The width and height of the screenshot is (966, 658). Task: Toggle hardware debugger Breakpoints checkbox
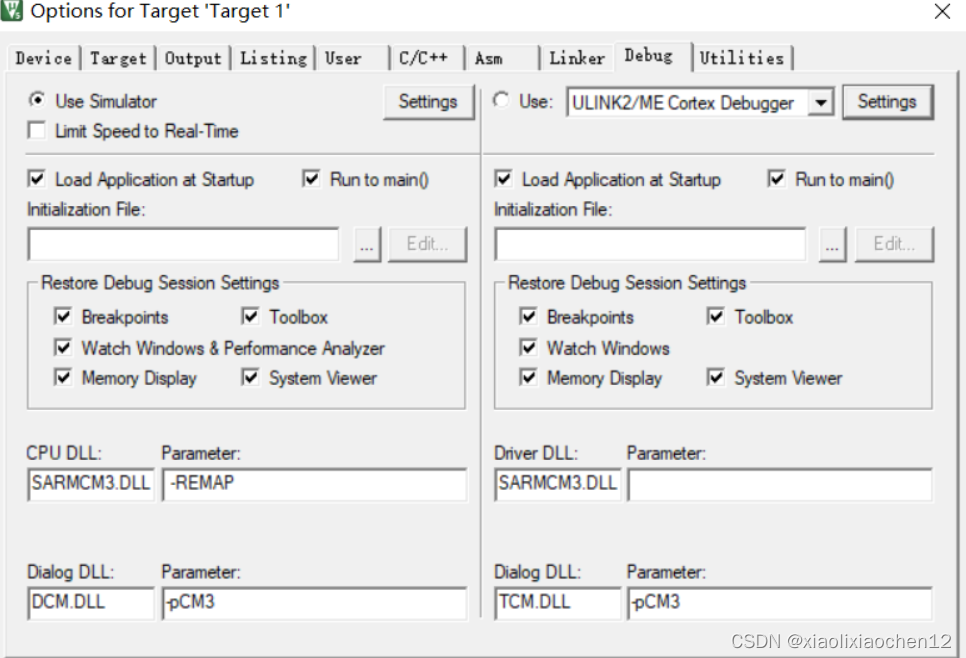coord(528,316)
